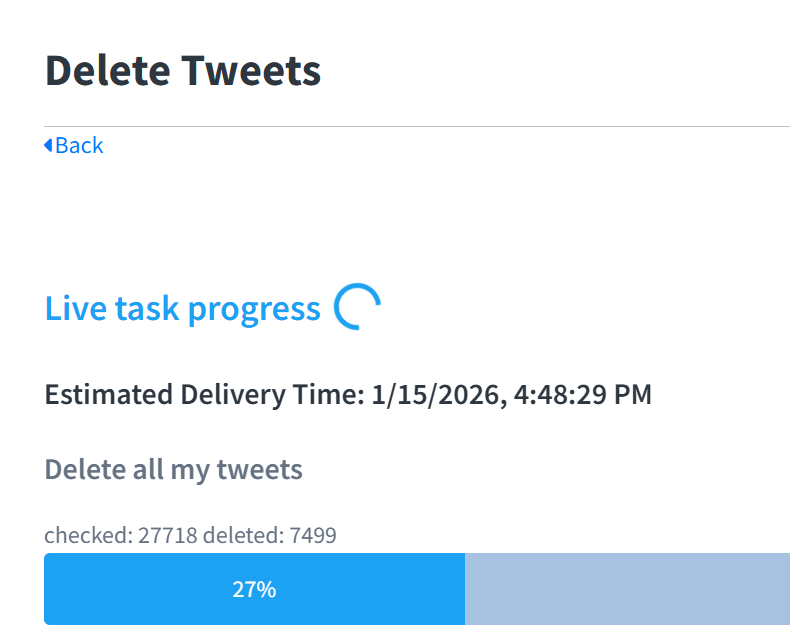Select the Live task progress heading
The width and height of the screenshot is (790, 643).
(182, 309)
